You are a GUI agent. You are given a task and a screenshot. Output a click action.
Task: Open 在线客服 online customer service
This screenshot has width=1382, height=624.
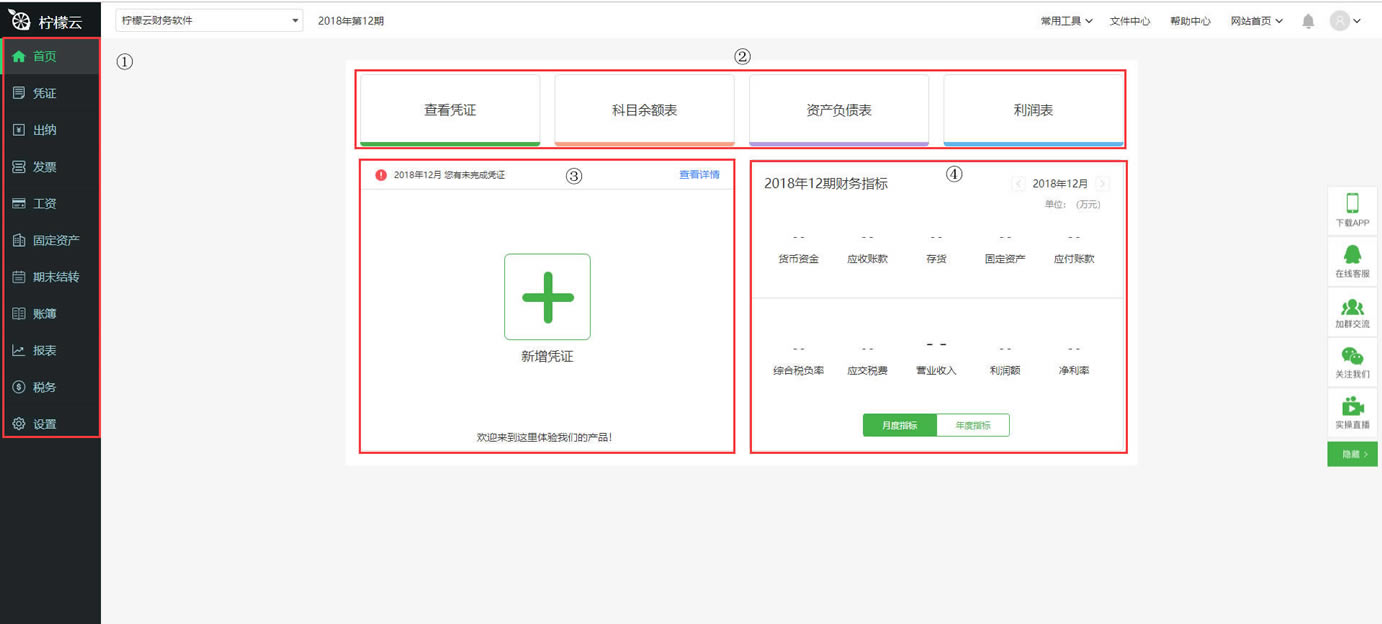click(x=1352, y=260)
